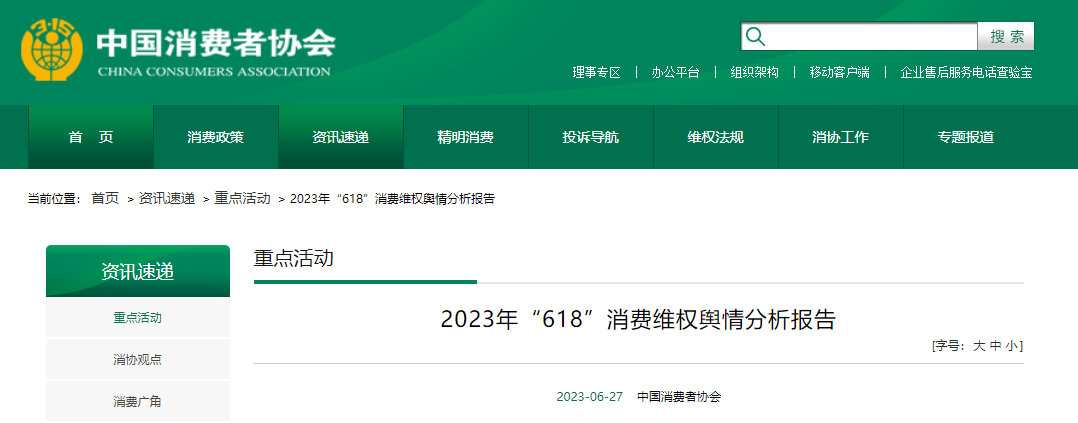Select 消费广角 in the sidebar

138,402
